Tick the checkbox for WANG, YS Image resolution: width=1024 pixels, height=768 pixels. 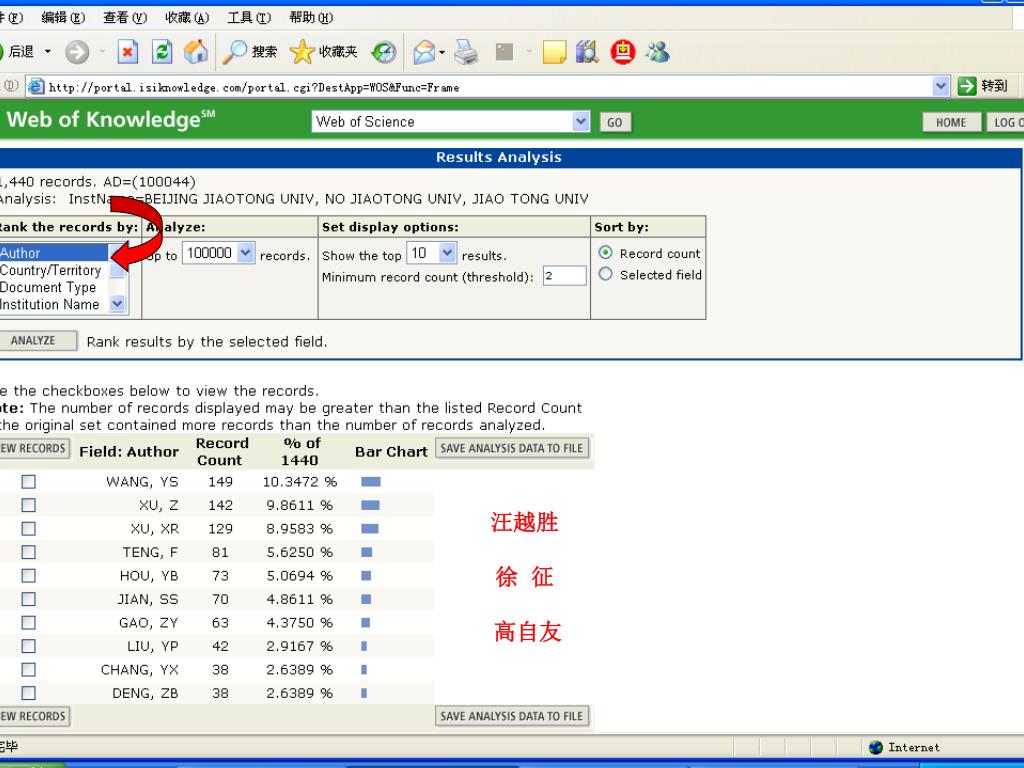pos(29,482)
